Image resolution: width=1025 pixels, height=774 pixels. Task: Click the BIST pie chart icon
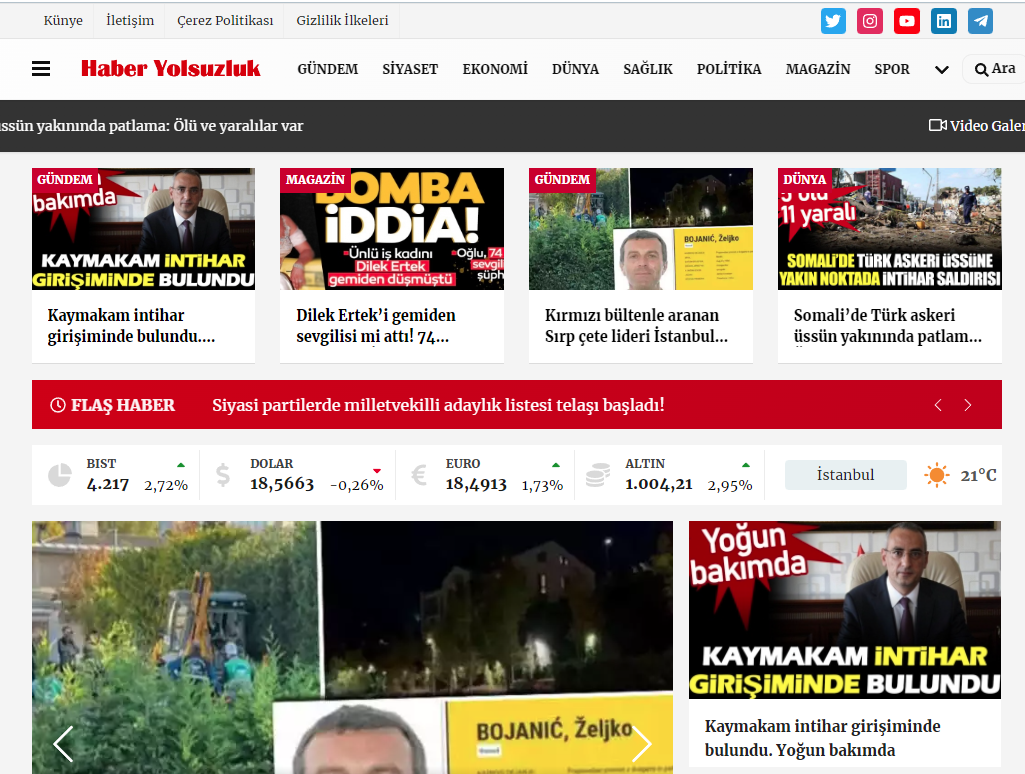coord(60,475)
